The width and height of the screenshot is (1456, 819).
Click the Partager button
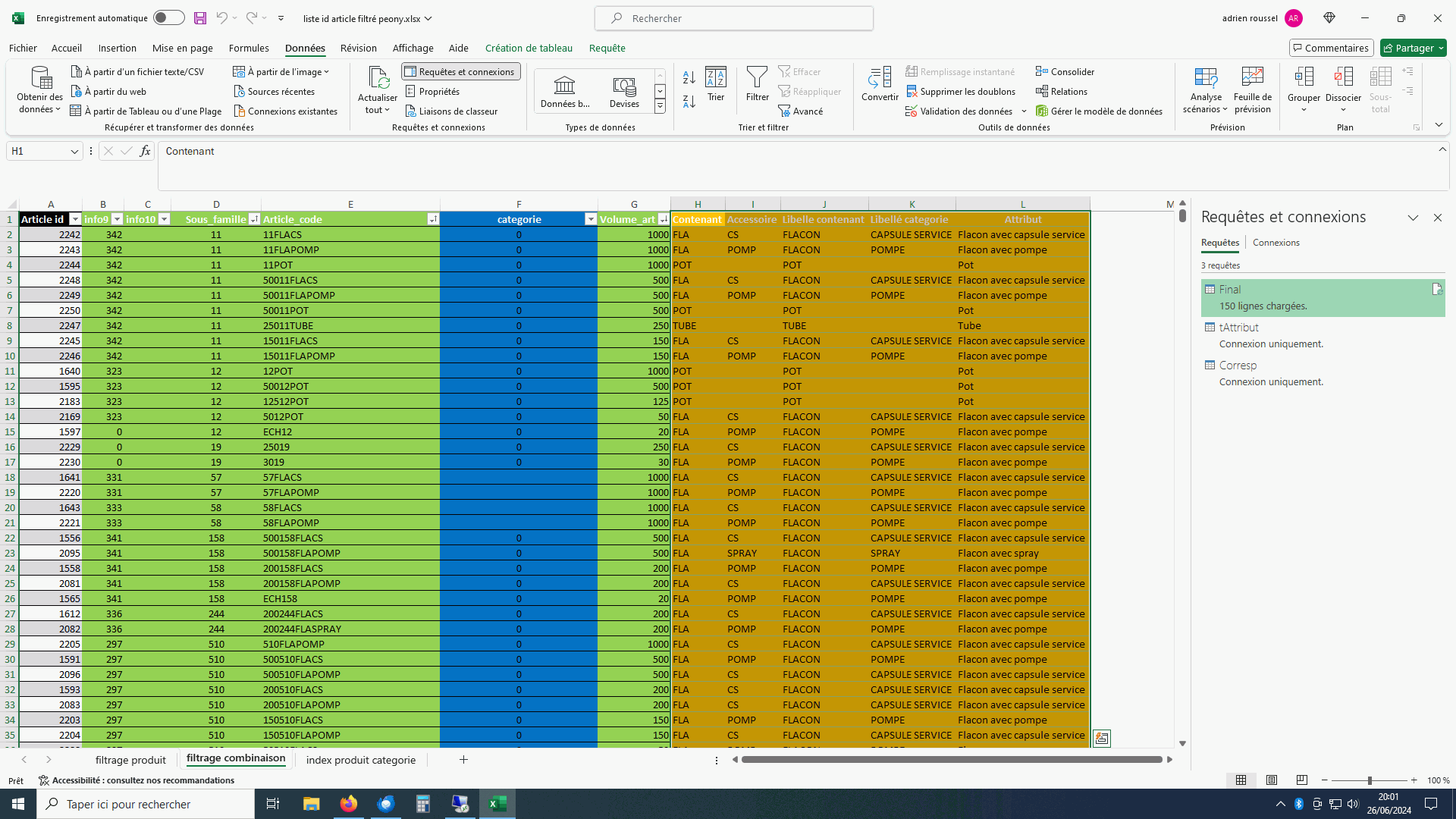click(1413, 48)
